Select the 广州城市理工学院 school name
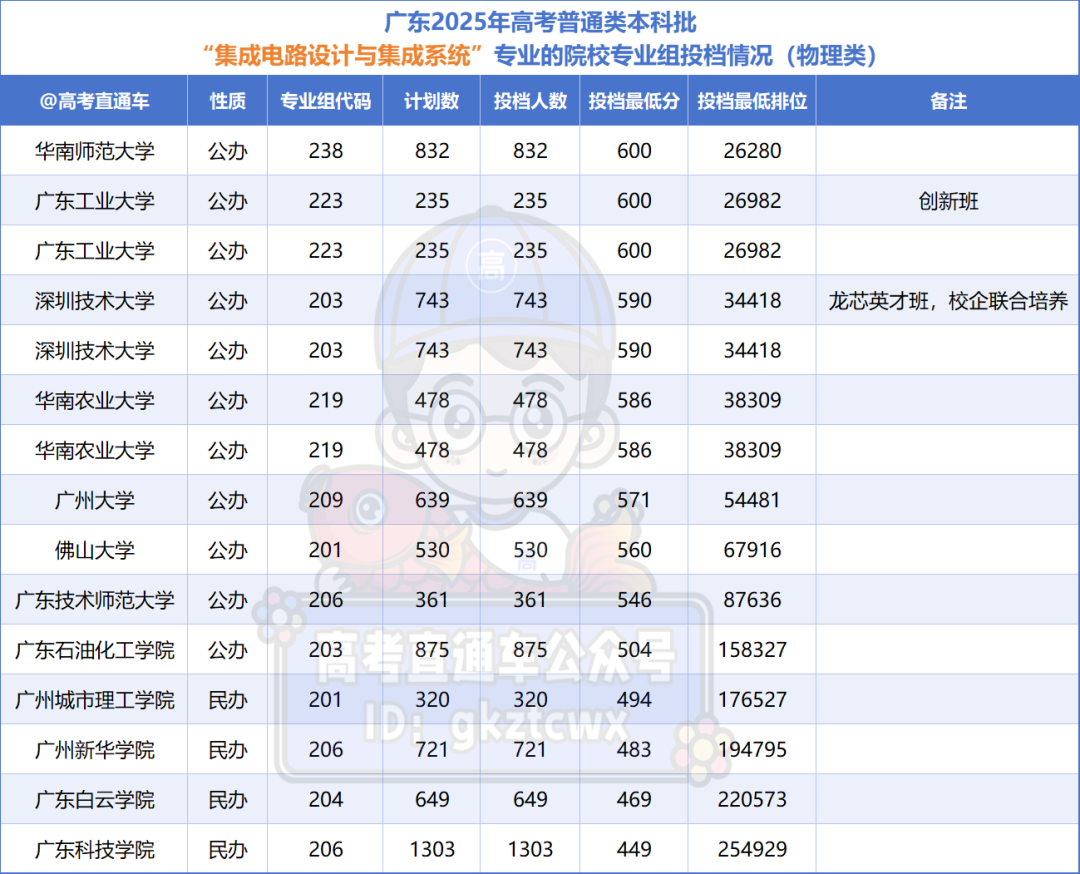This screenshot has height=874, width=1080. (94, 700)
